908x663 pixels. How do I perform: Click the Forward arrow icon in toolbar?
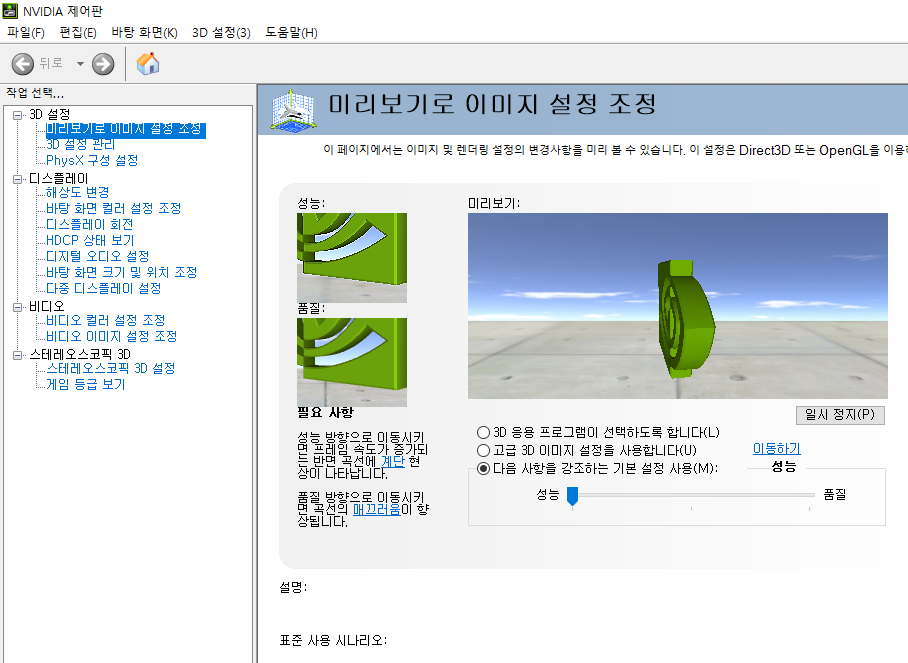(x=103, y=64)
